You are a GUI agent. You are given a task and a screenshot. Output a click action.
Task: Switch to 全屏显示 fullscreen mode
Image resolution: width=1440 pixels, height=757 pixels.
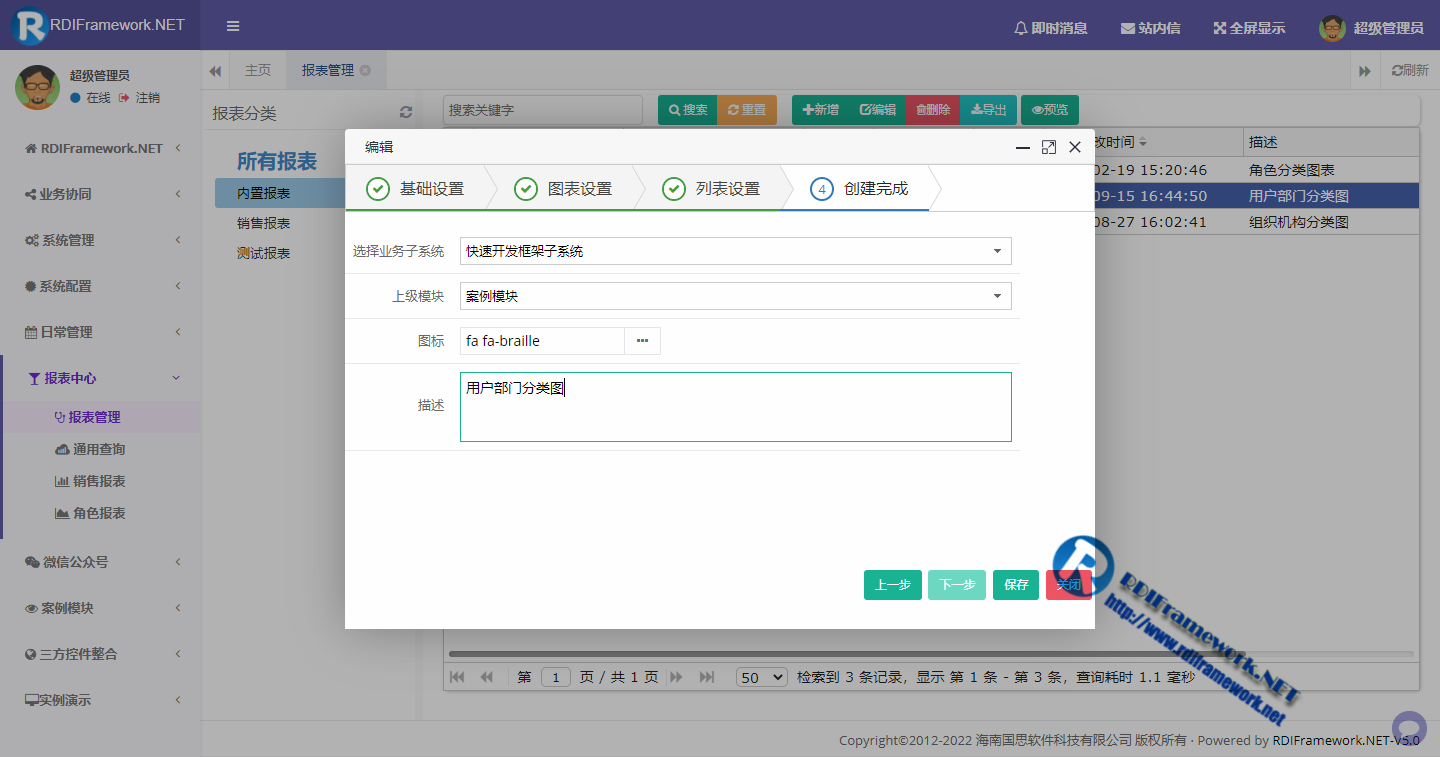pyautogui.click(x=1249, y=28)
